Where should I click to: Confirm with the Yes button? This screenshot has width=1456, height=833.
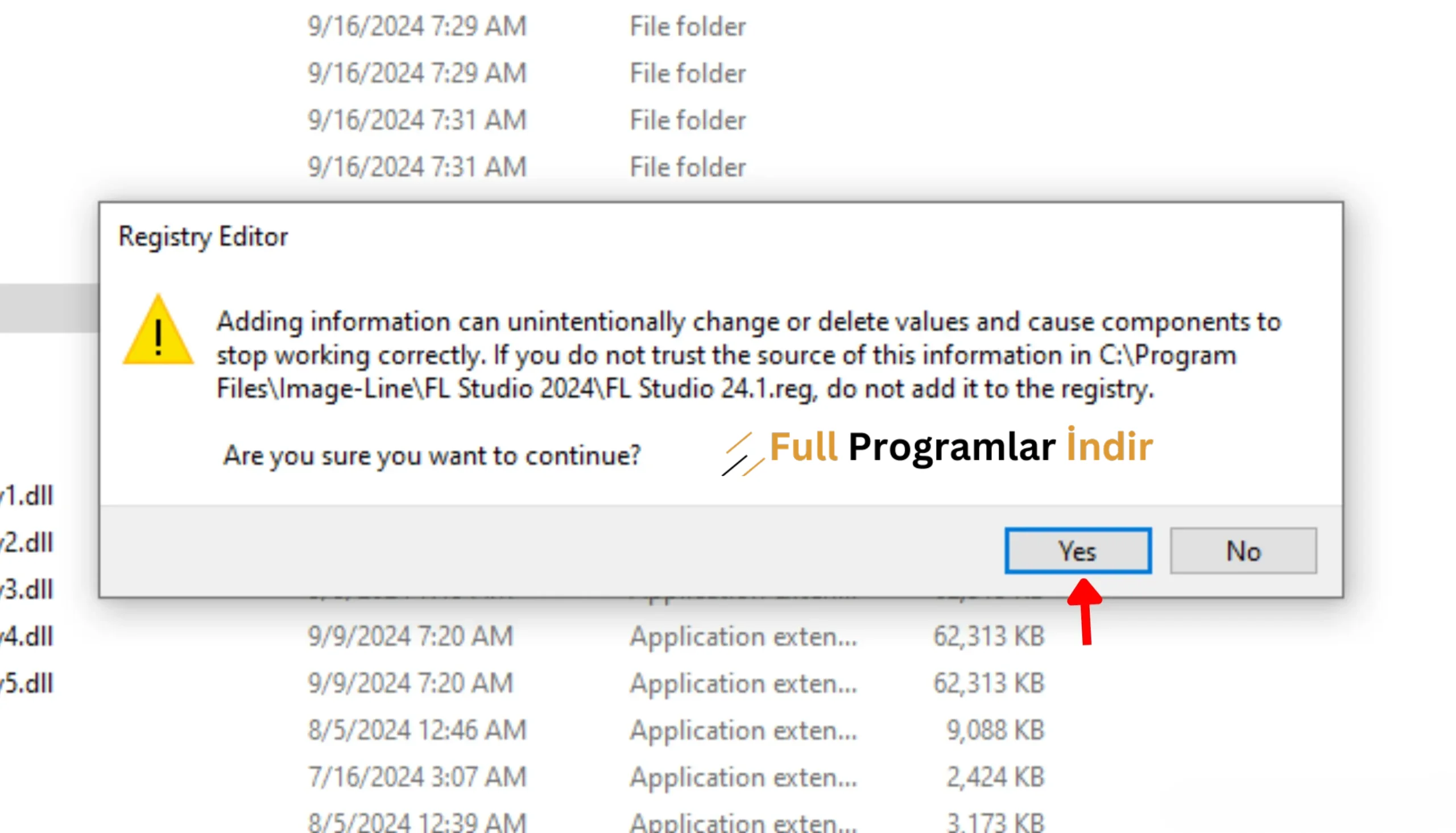[1078, 550]
